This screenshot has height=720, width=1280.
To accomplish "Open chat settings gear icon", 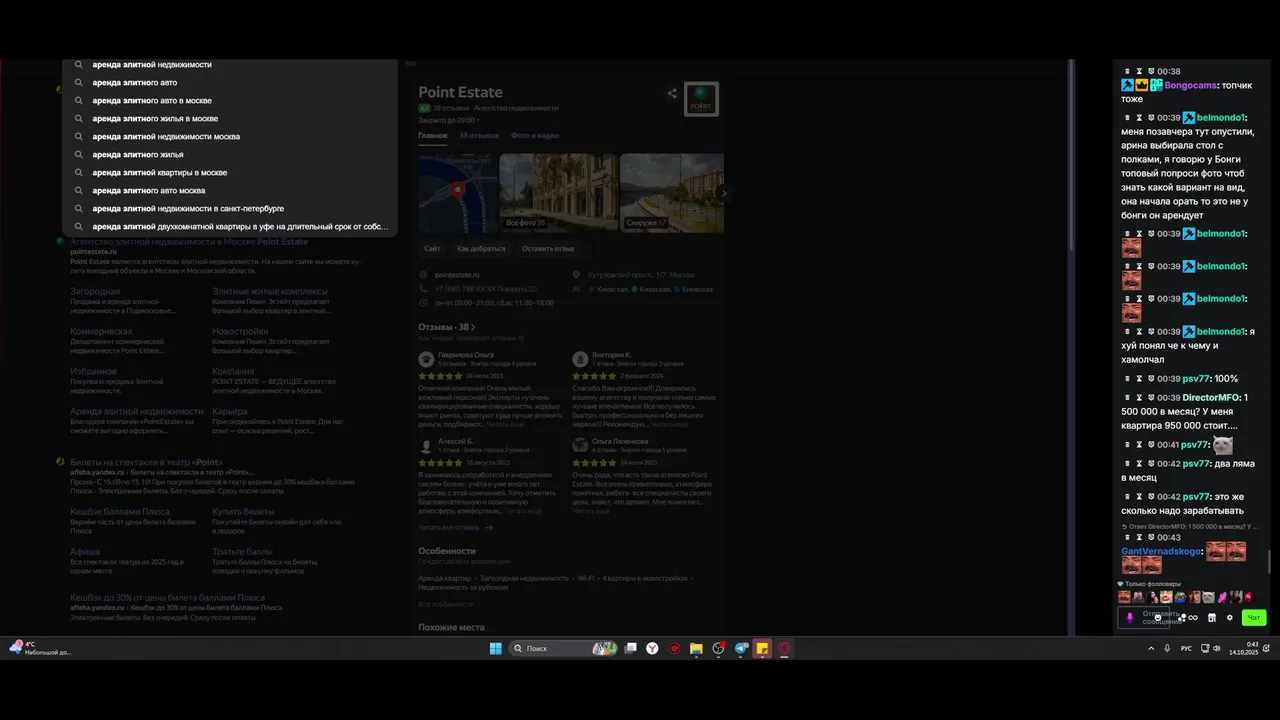I will pyautogui.click(x=1230, y=618).
